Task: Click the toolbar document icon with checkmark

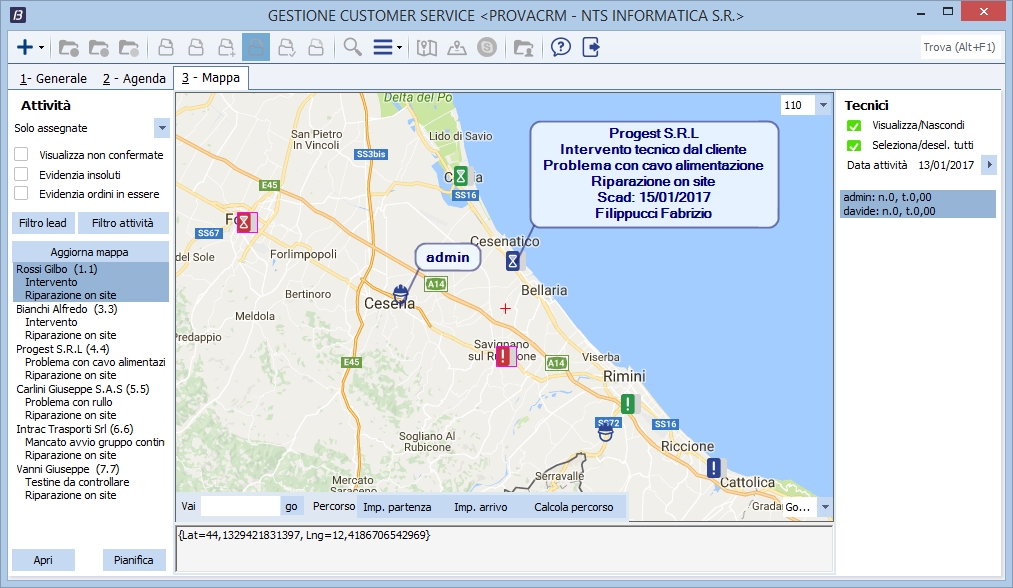Action: (286, 48)
